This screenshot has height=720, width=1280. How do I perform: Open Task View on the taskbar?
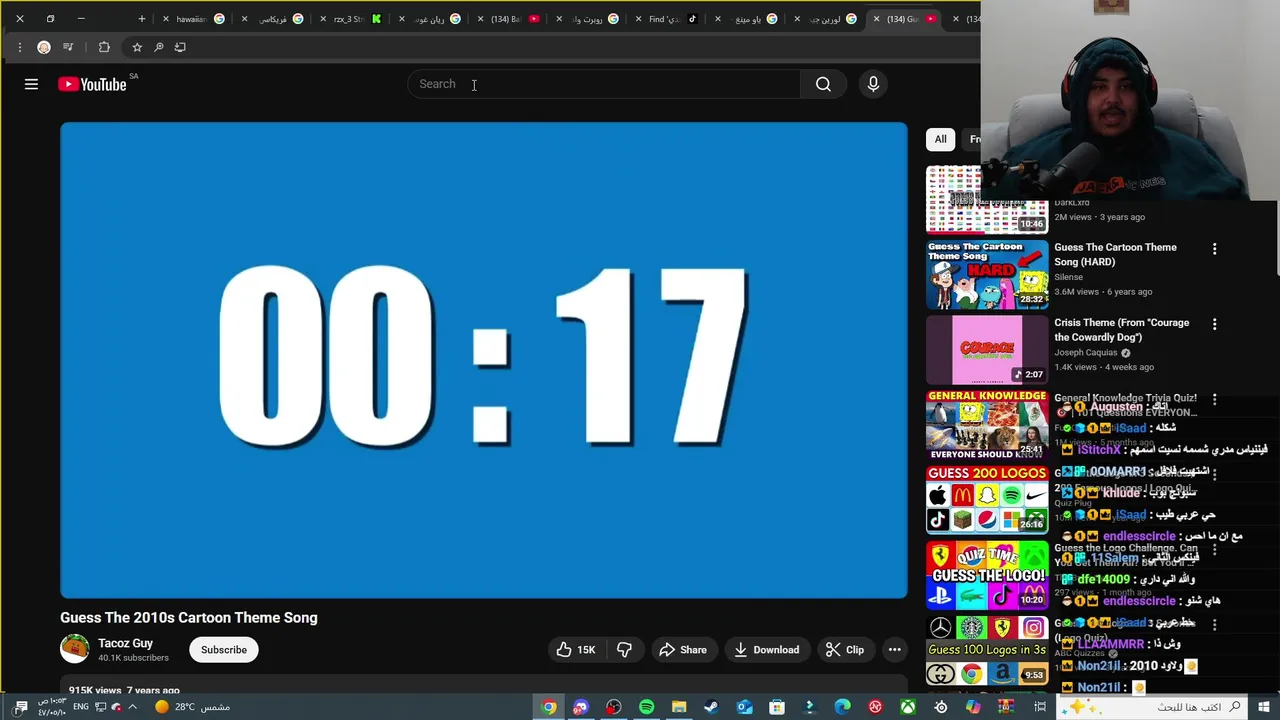click(1041, 707)
